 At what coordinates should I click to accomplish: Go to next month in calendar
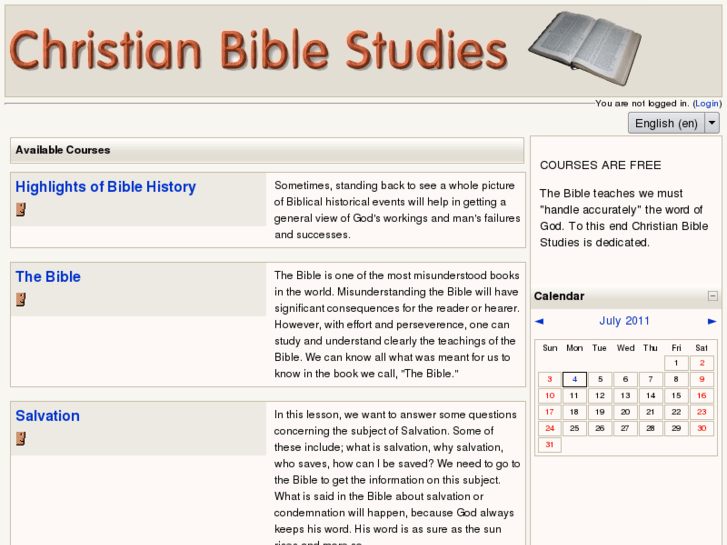pyautogui.click(x=712, y=322)
